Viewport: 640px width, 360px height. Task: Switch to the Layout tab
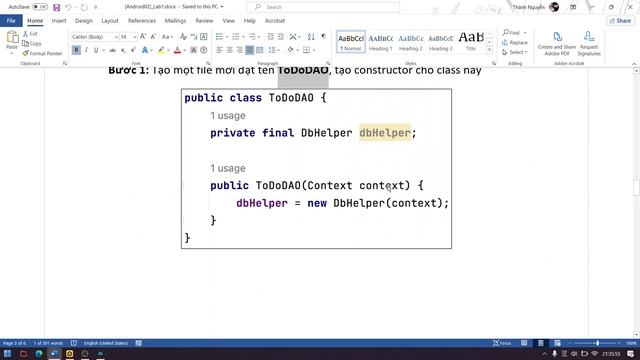click(110, 20)
